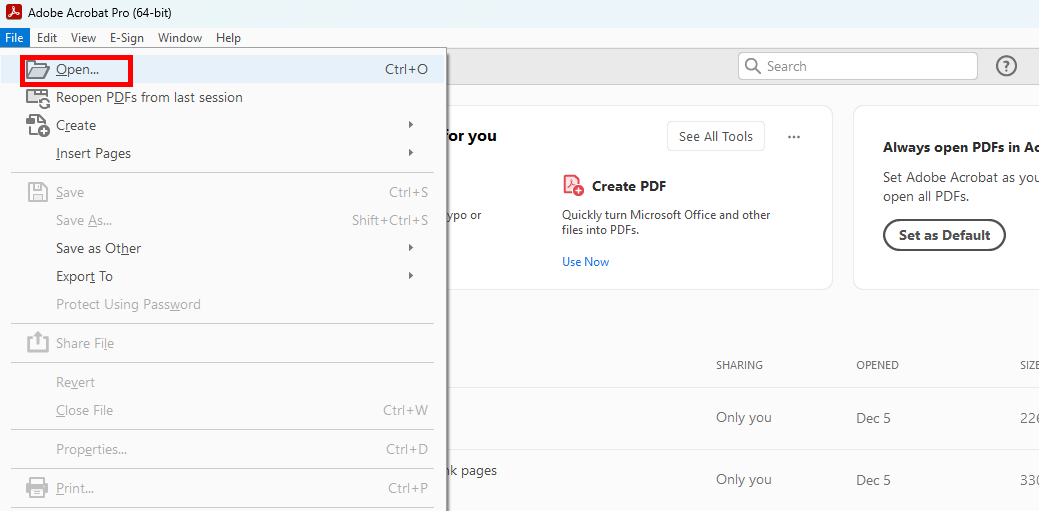The height and width of the screenshot is (511, 1039).
Task: Open the File menu
Action: (14, 38)
